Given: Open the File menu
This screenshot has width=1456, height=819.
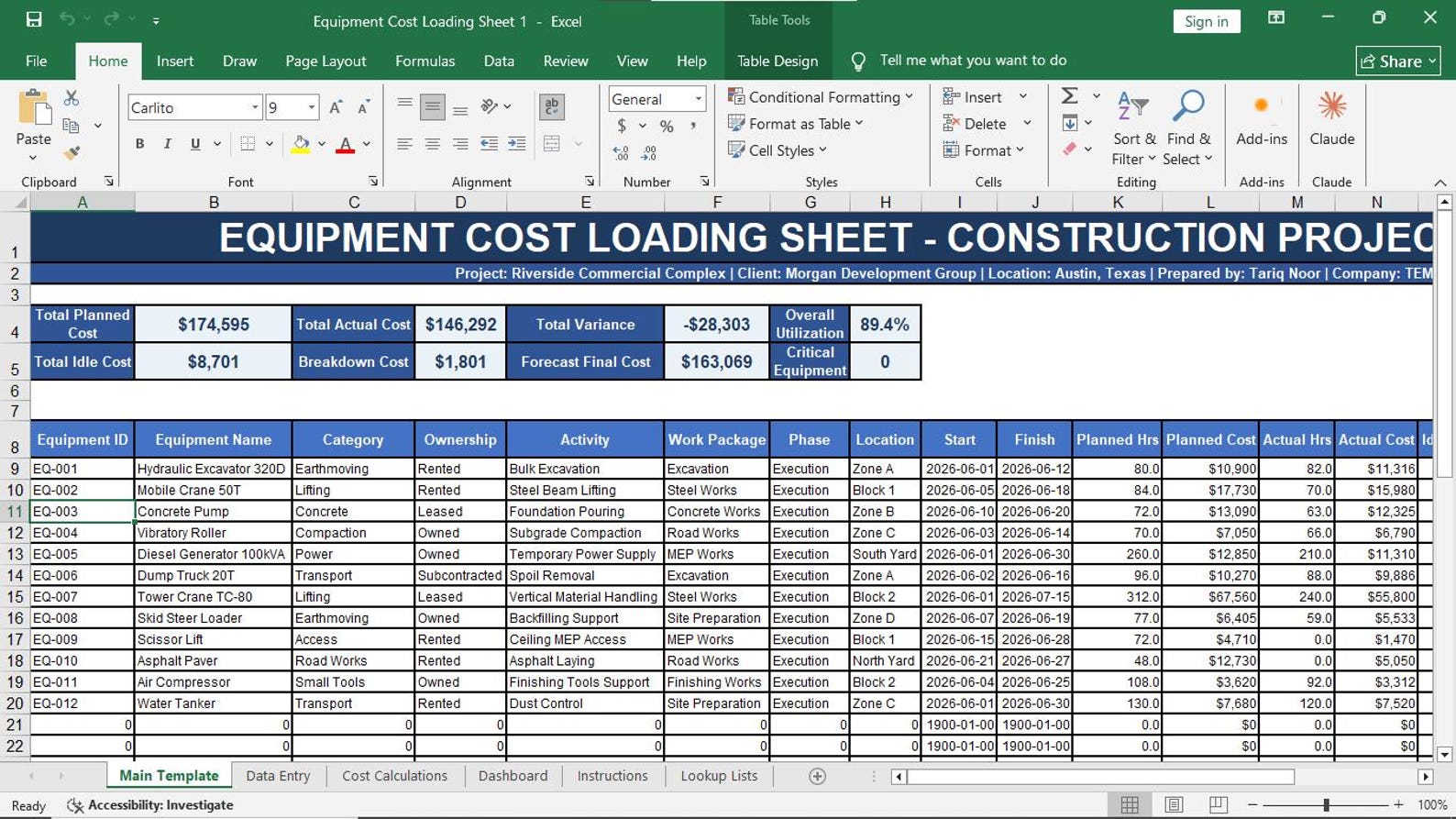Looking at the screenshot, I should click(x=37, y=61).
